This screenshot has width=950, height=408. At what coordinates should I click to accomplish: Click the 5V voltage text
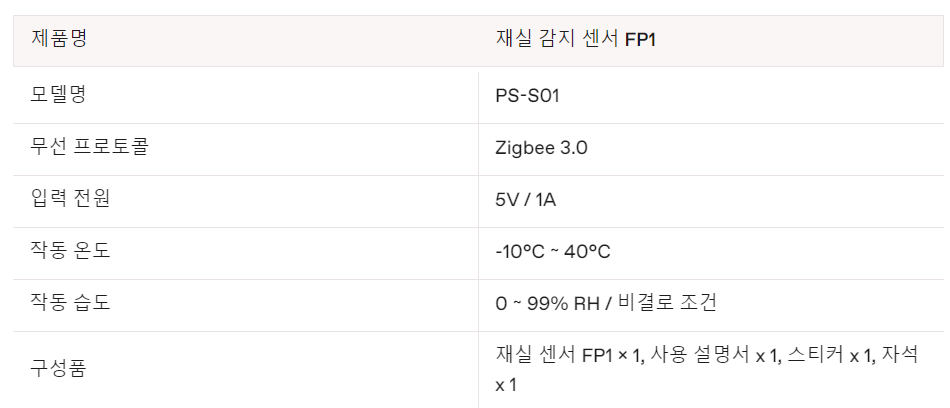(x=507, y=200)
